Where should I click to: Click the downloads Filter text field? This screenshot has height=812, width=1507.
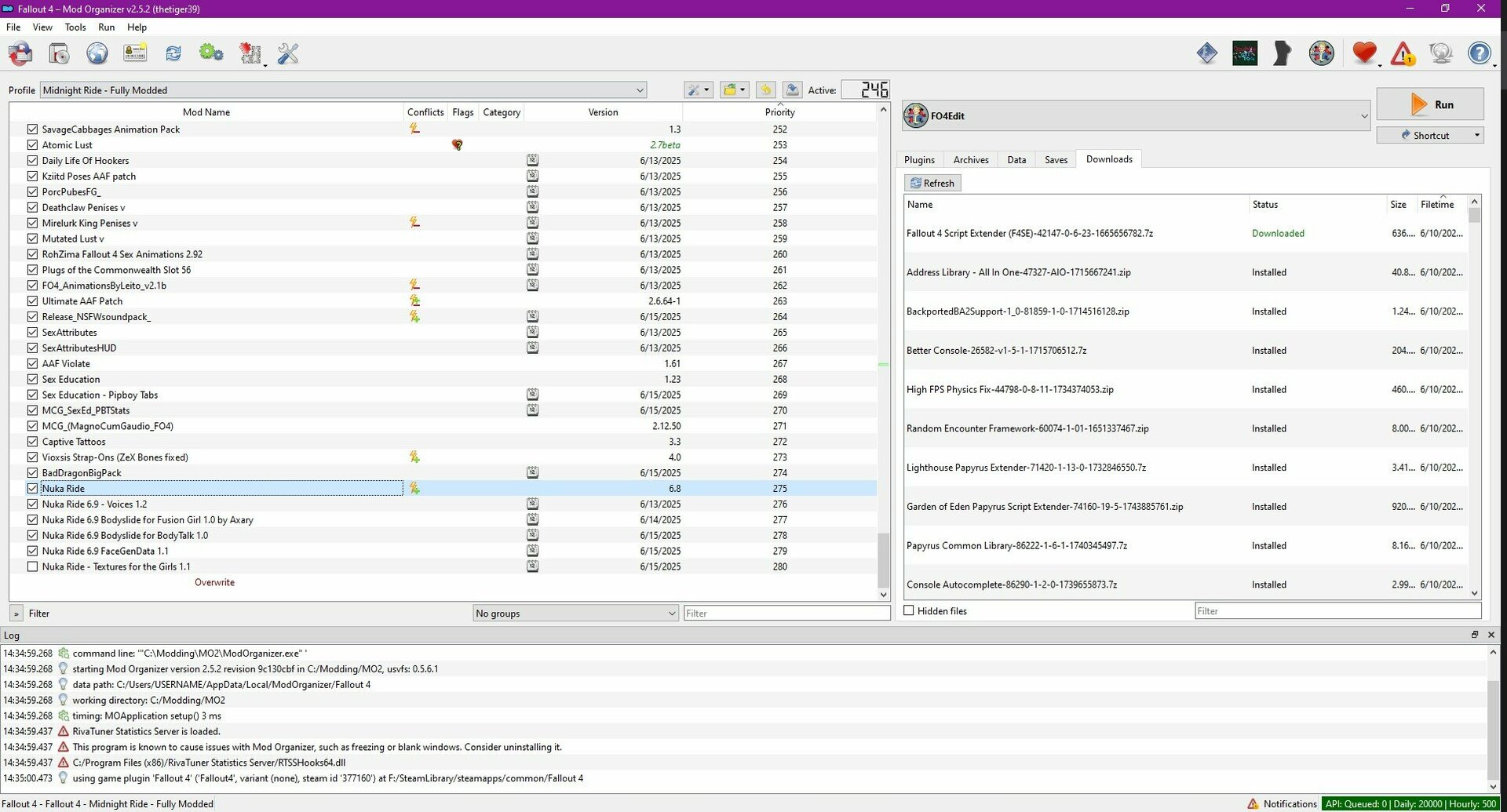click(1337, 610)
